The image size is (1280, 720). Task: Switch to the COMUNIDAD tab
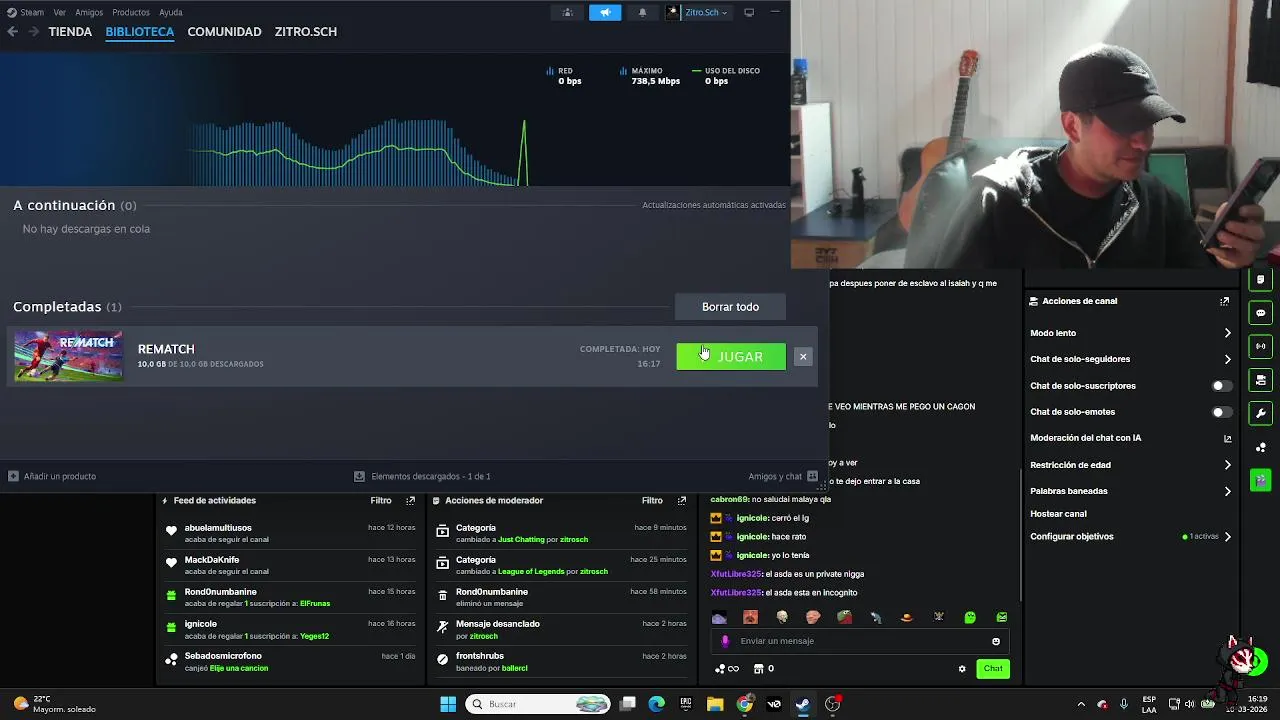click(x=224, y=31)
